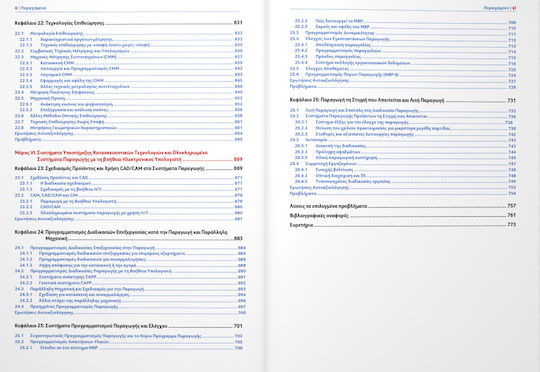Image resolution: width=540 pixels, height=372 pixels.
Task: Select entry 22.7 Τεχνικές Επιθεώρησης Χωρίς Επαφή
Action: [128, 122]
